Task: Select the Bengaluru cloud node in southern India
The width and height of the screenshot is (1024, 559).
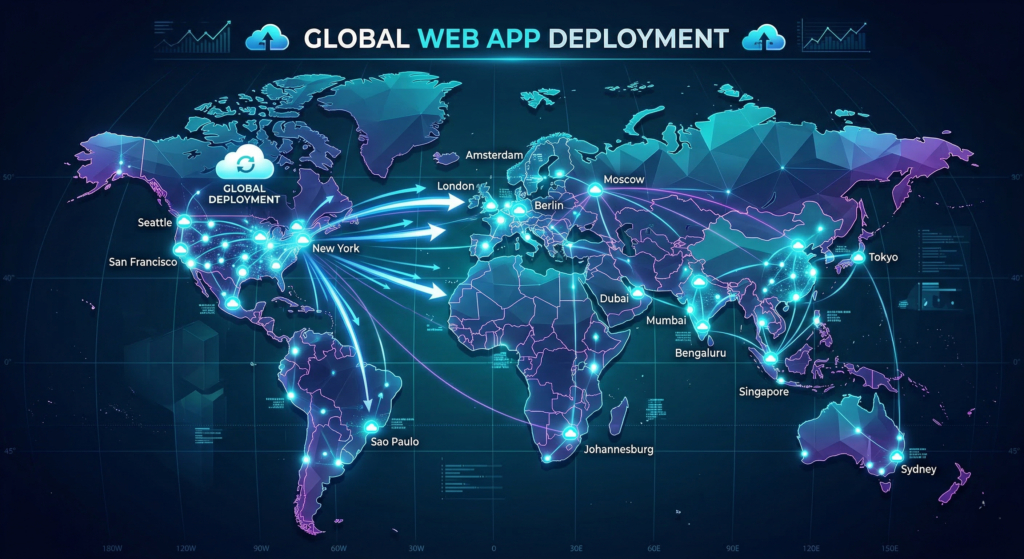Action: click(x=703, y=326)
